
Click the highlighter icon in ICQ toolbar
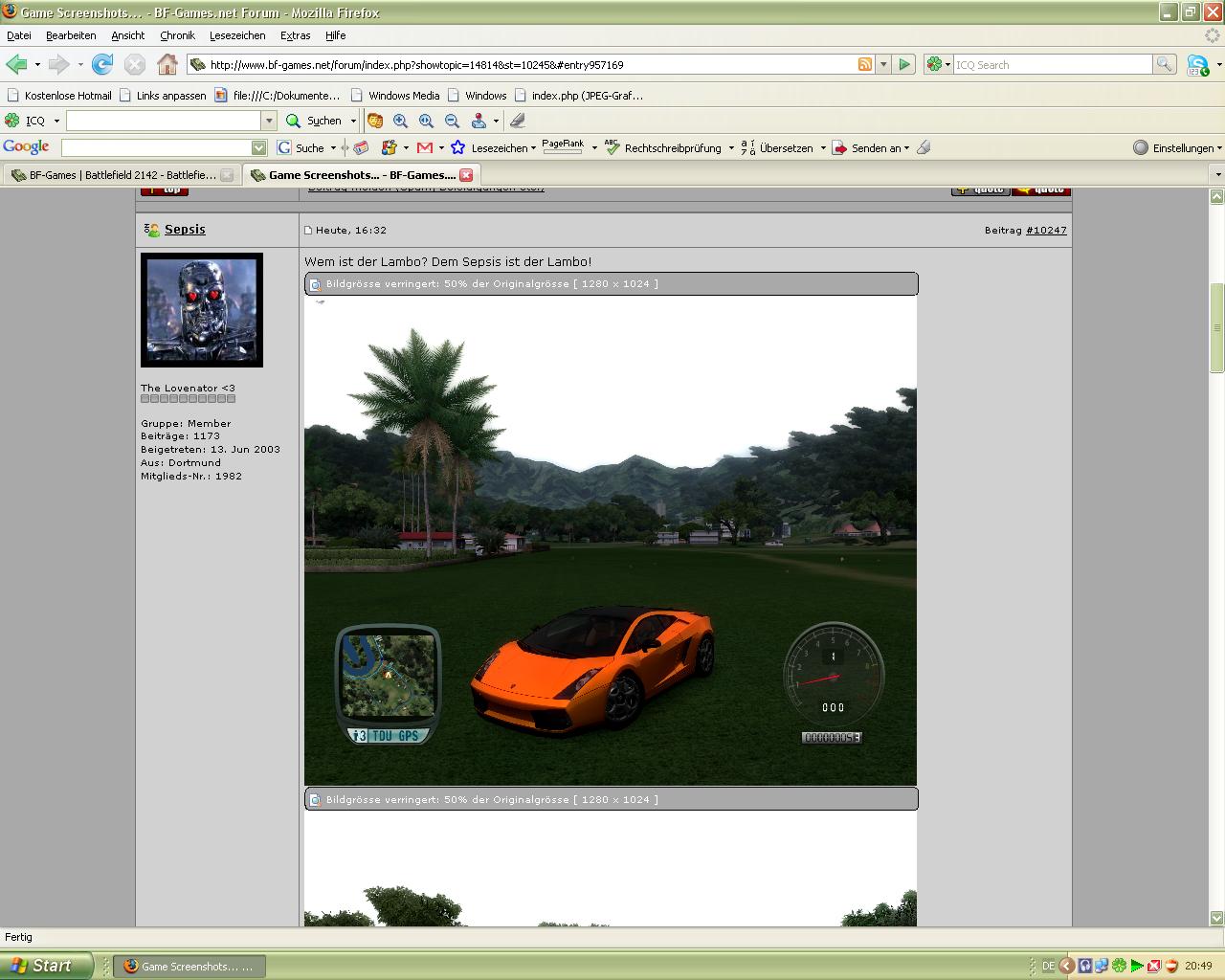518,121
